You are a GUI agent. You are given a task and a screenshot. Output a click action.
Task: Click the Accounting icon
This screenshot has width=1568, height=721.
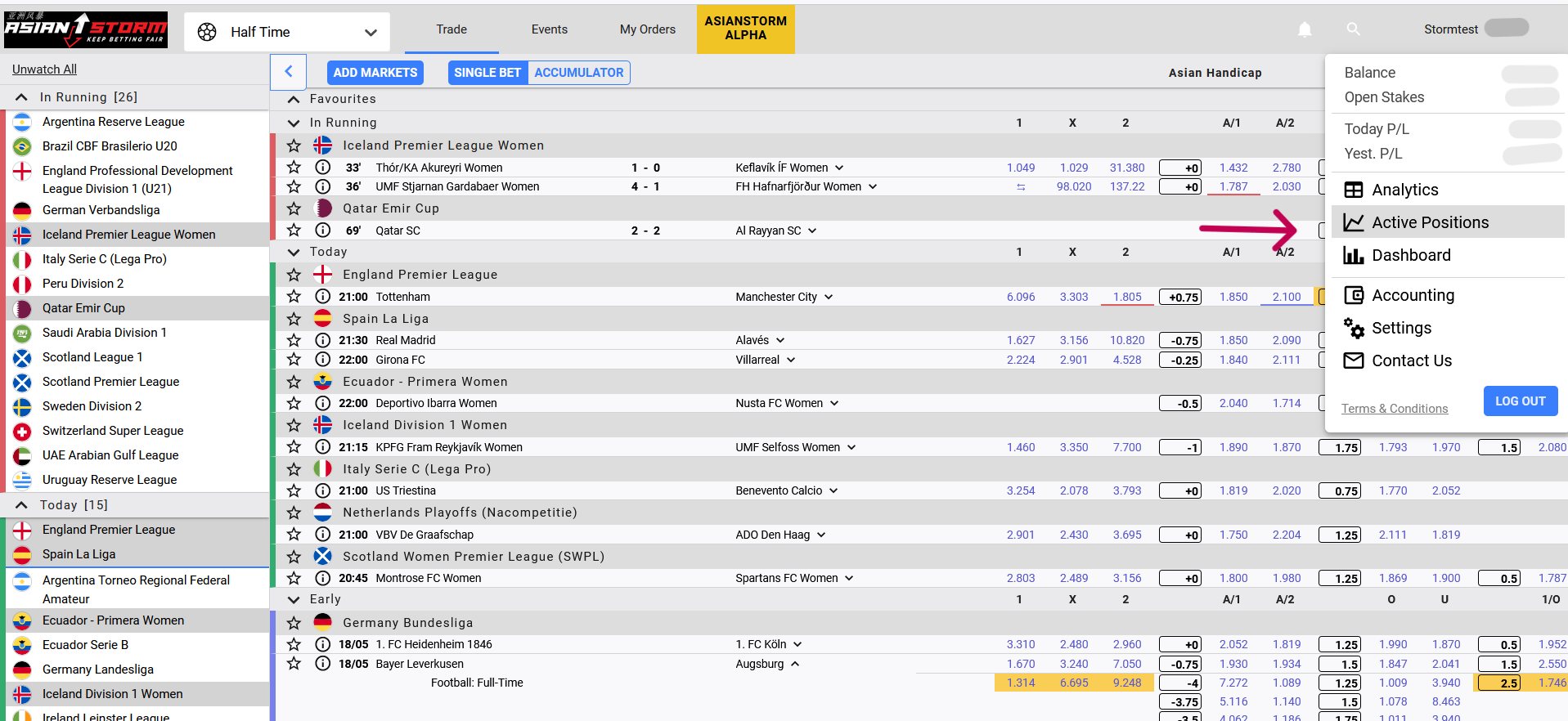pyautogui.click(x=1354, y=295)
